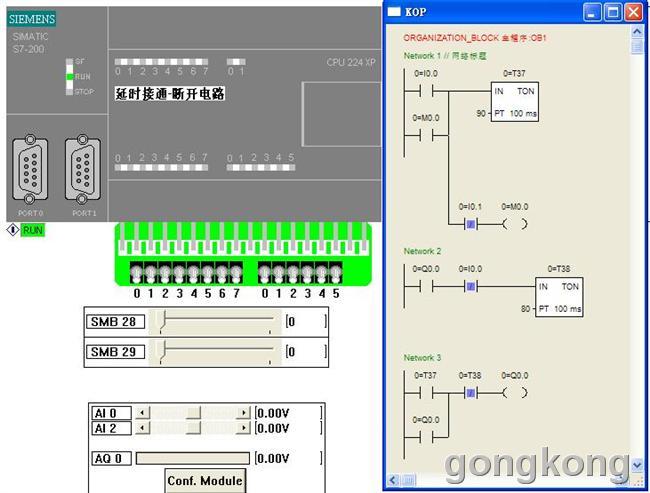Toggle input switch 3 of the second group
The width and height of the screenshot is (650, 493).
coord(307,272)
